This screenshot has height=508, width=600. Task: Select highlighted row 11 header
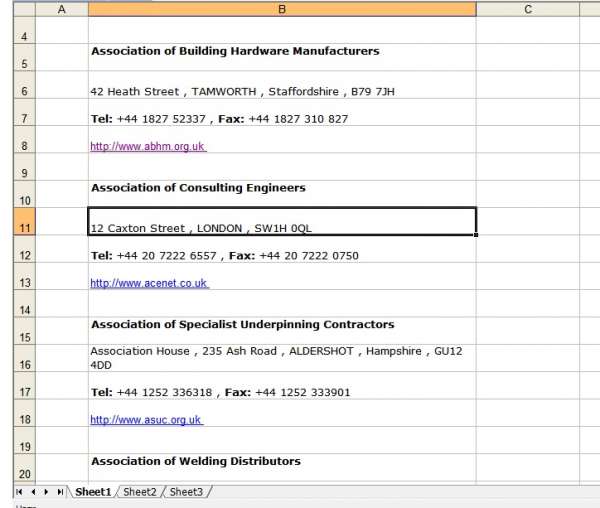[24, 221]
